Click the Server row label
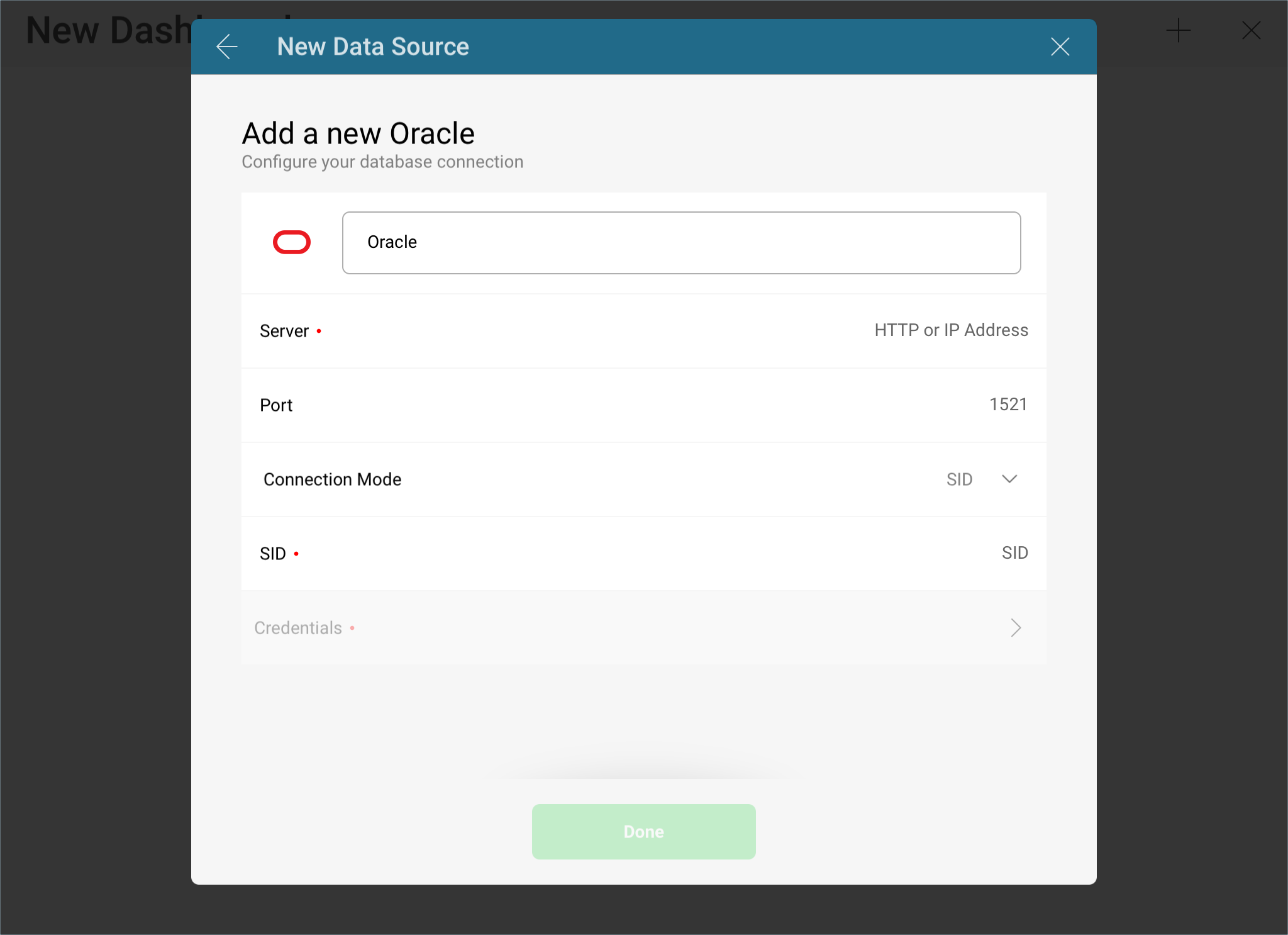The image size is (1288, 935). pyautogui.click(x=284, y=331)
